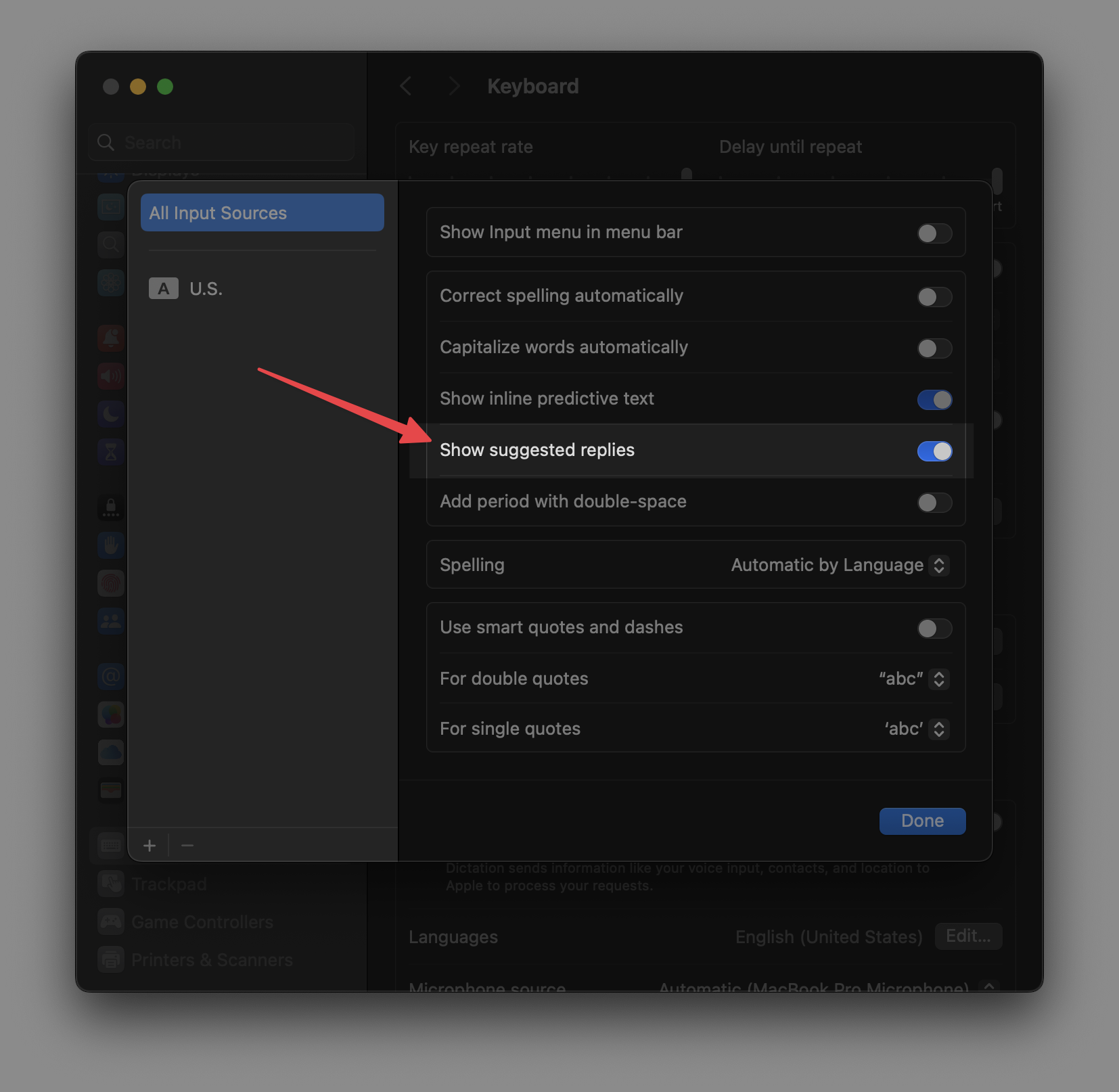Click the Edit button next to Languages
The width and height of the screenshot is (1119, 1092).
click(x=967, y=936)
